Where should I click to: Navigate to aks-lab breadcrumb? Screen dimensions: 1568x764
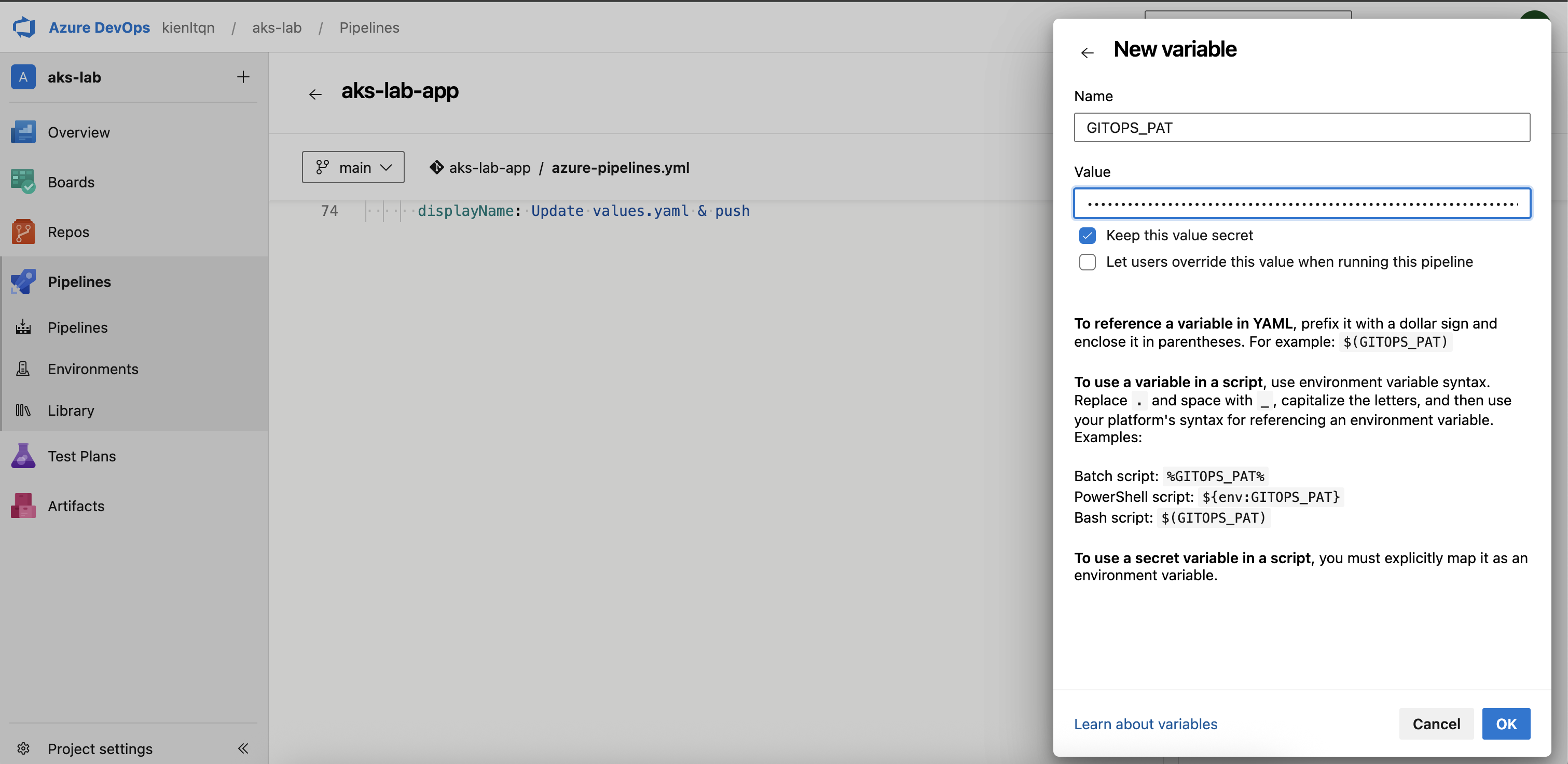[x=277, y=28]
